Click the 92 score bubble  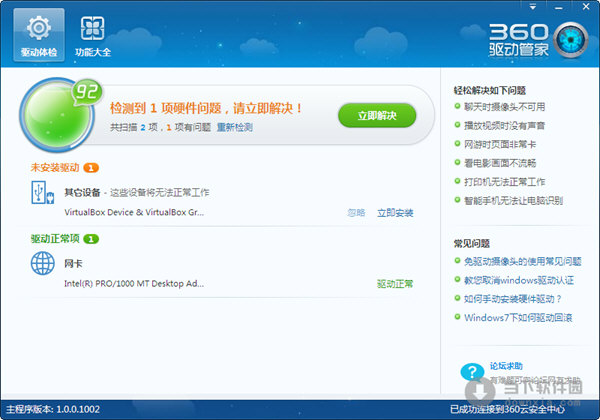tap(87, 91)
